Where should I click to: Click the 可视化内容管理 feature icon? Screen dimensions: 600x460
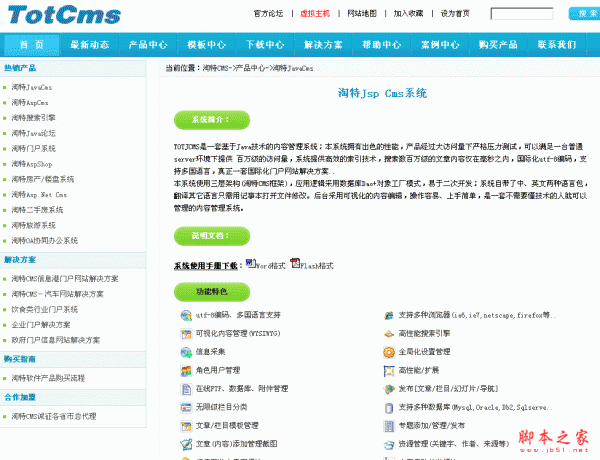[x=186, y=334]
